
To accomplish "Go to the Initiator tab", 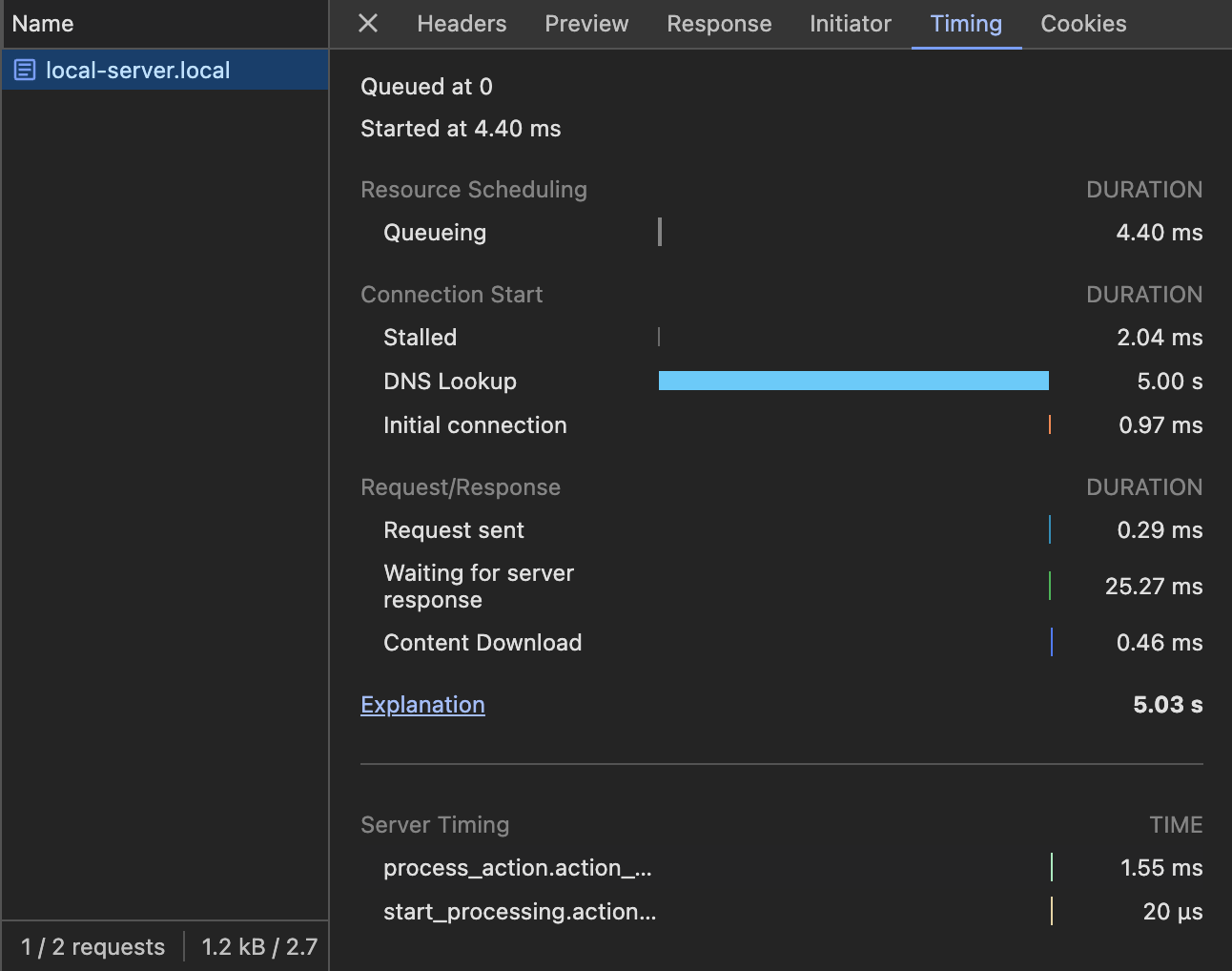I will click(850, 24).
